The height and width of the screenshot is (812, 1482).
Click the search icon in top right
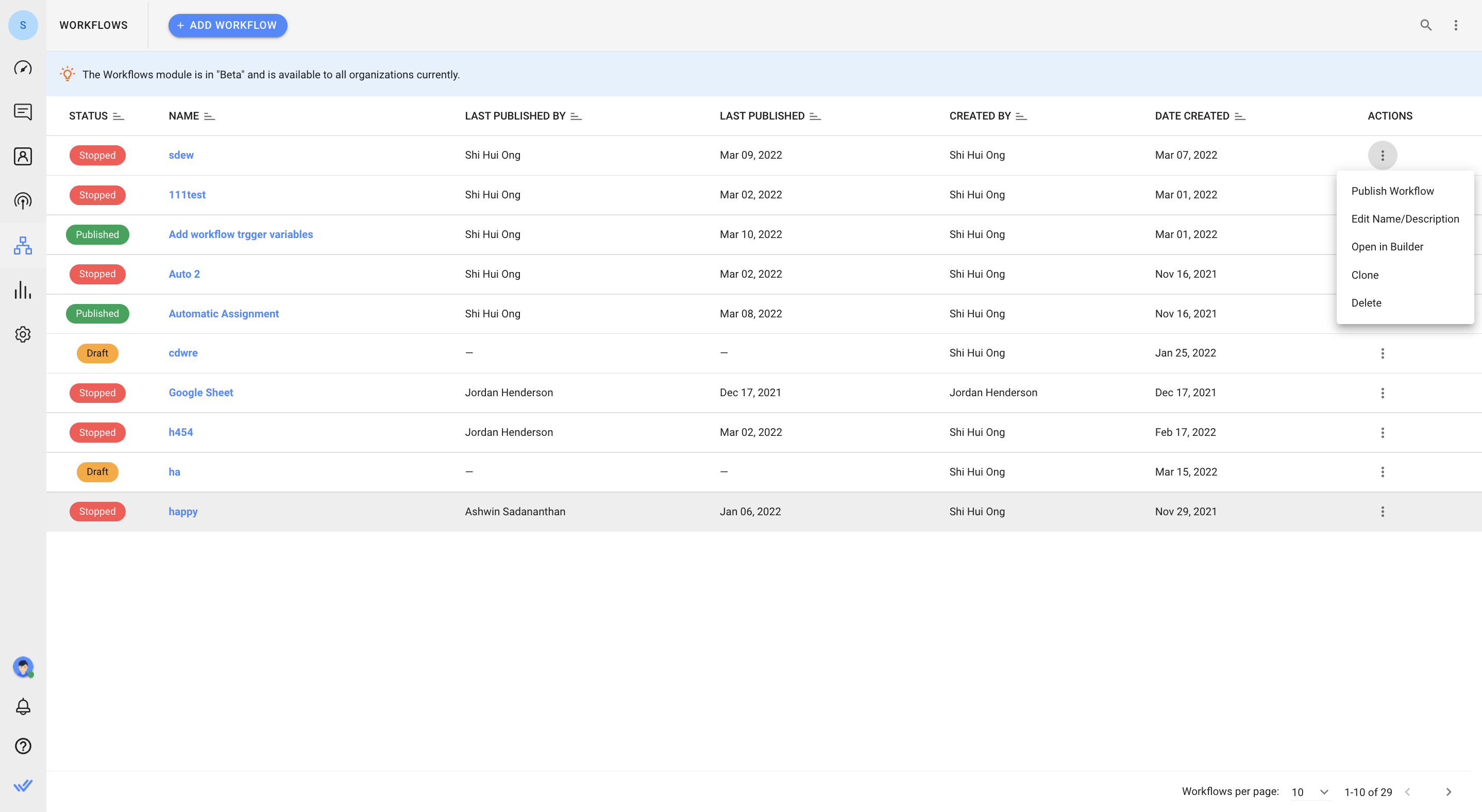(1425, 25)
